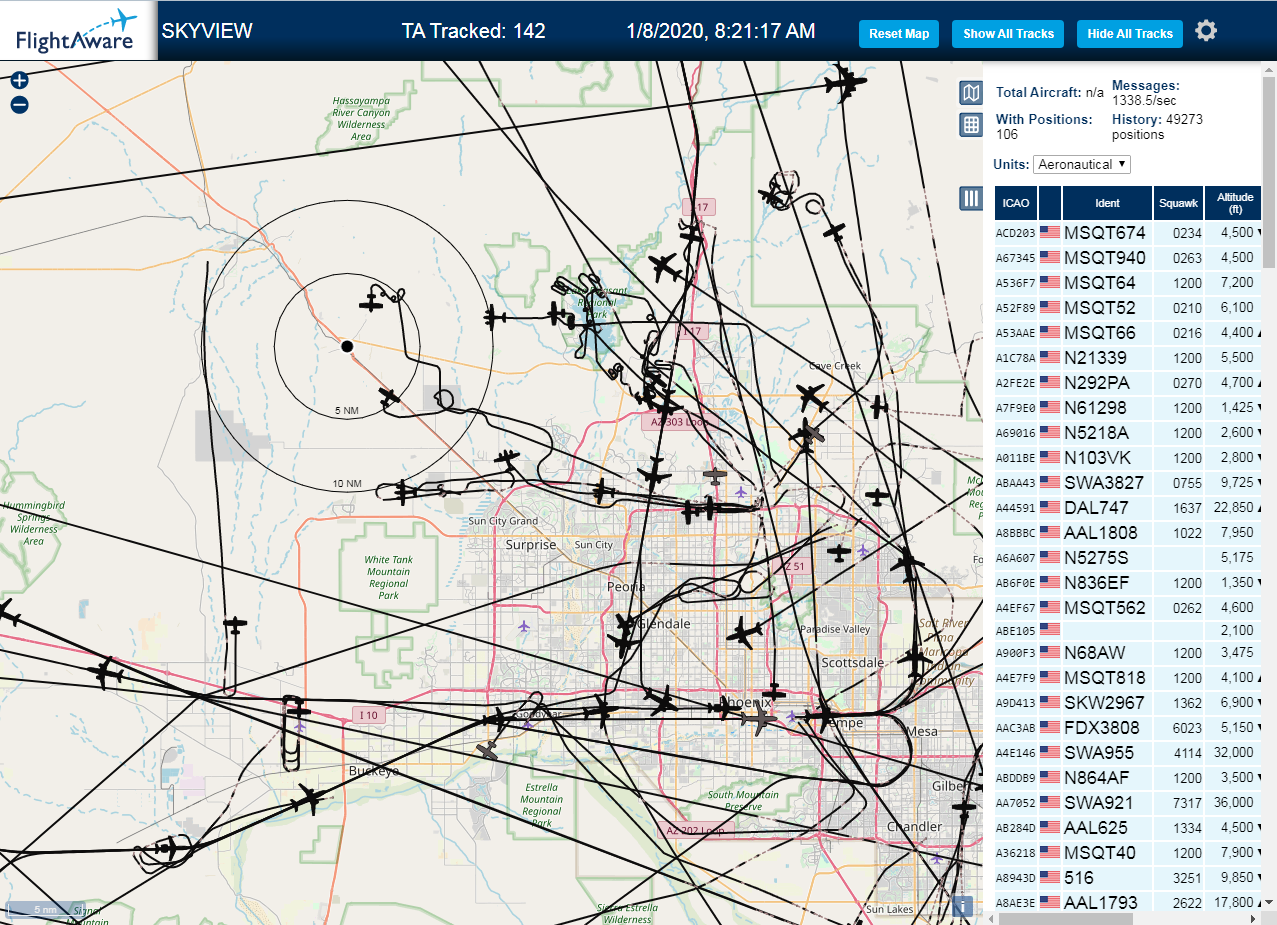Click the map layer switcher icon
Viewport: 1277px width, 925px height.
970,93
